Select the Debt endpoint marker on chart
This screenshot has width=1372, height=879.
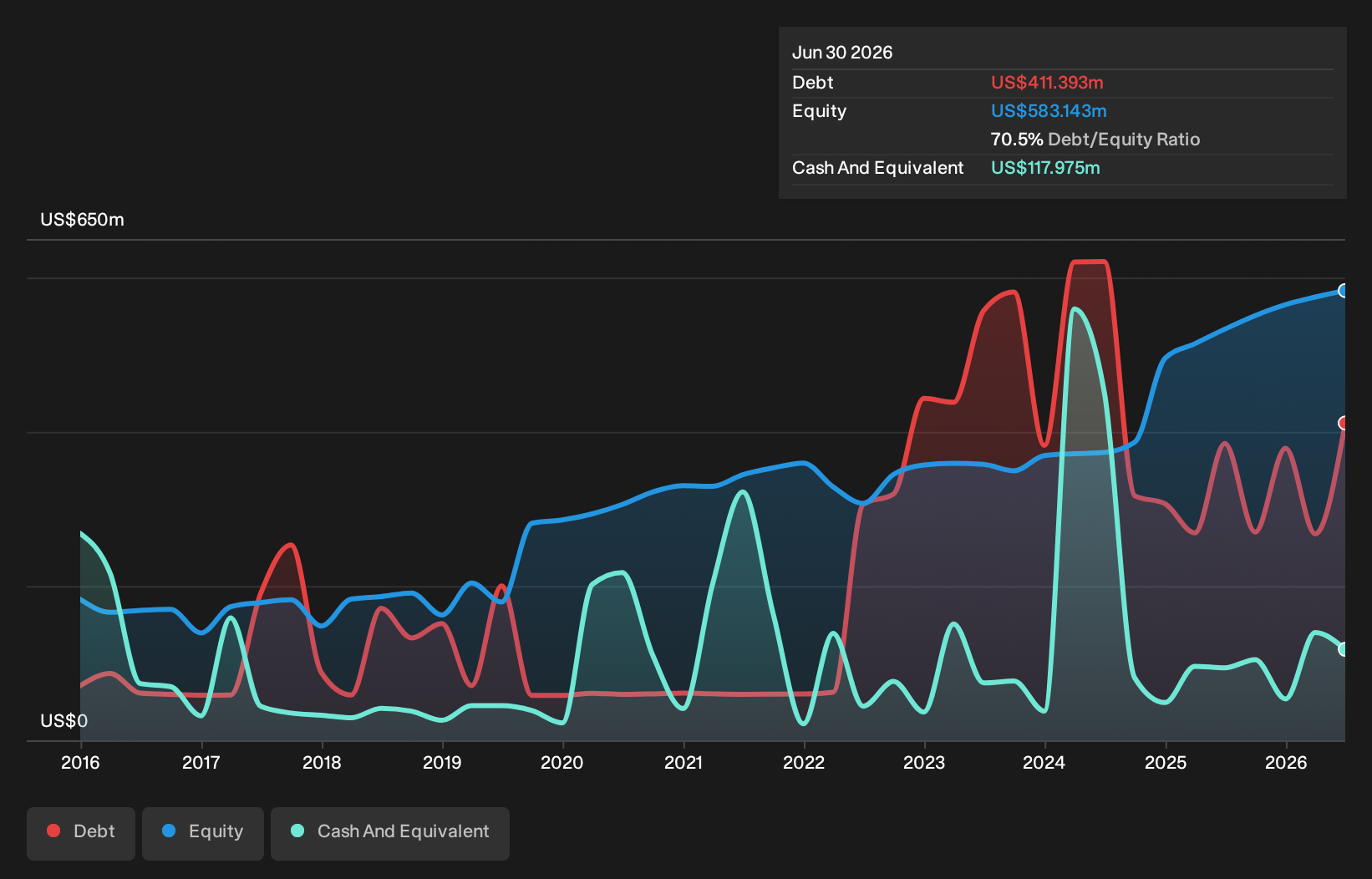pos(1344,423)
